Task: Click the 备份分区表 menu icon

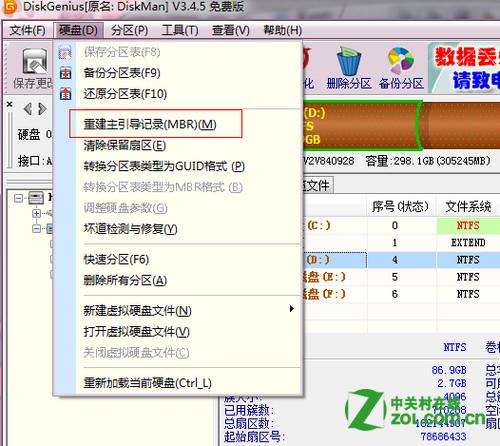Action: tap(65, 73)
